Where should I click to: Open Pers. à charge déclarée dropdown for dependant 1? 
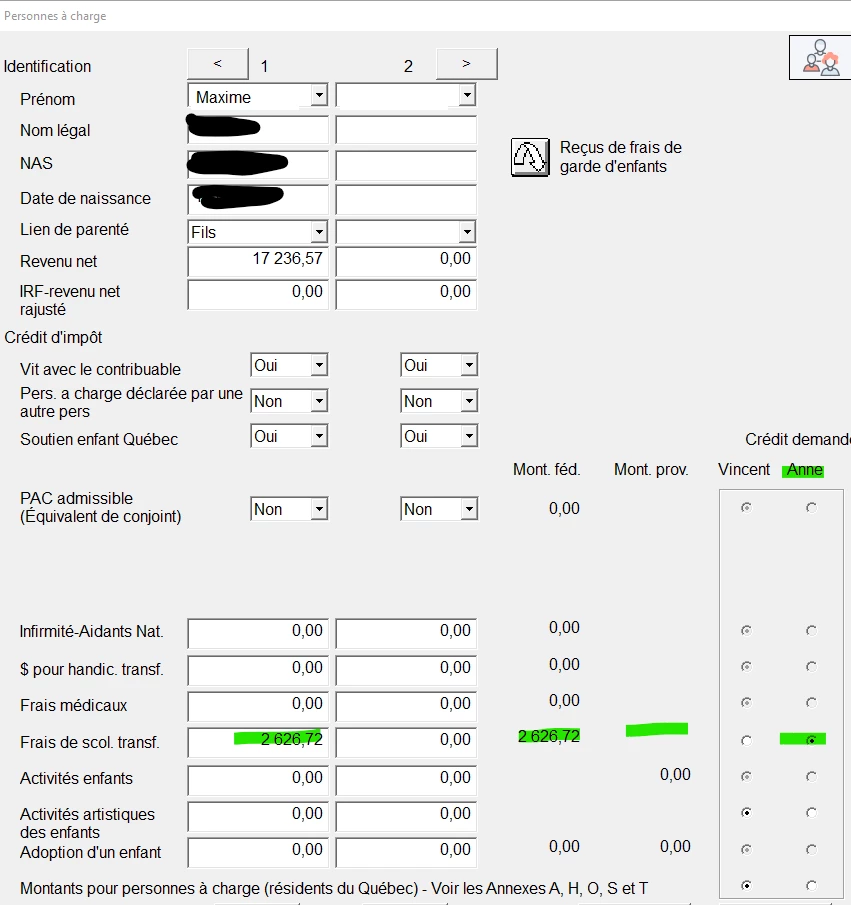pos(319,401)
